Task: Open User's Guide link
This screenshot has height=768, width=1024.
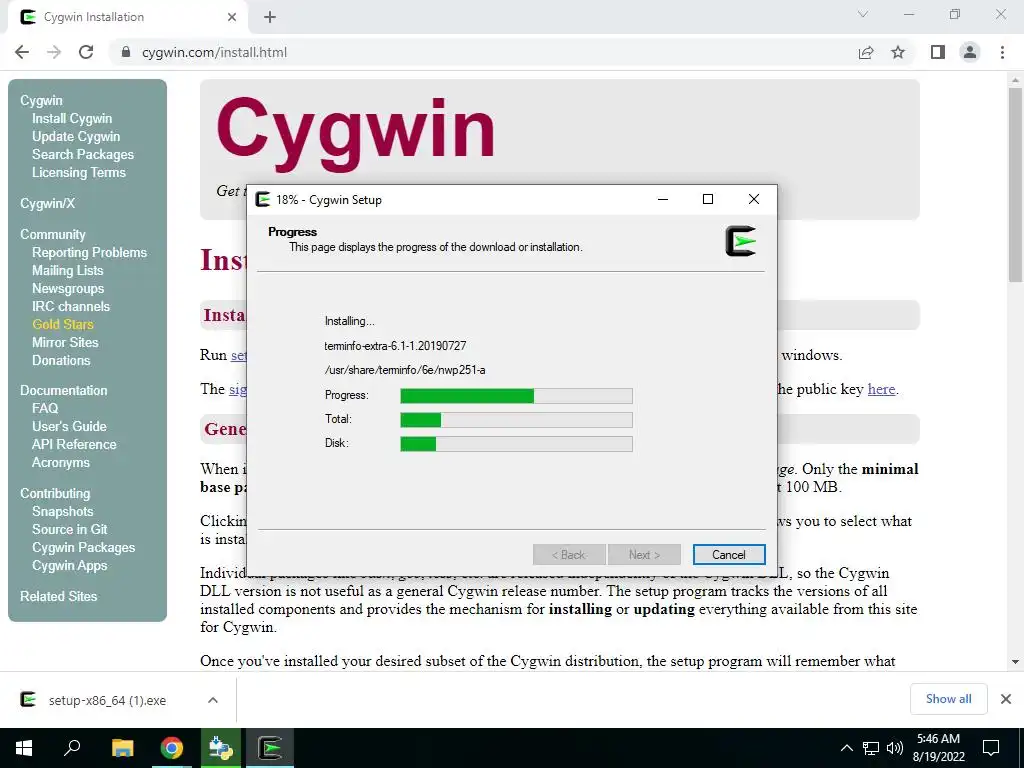Action: pos(69,426)
